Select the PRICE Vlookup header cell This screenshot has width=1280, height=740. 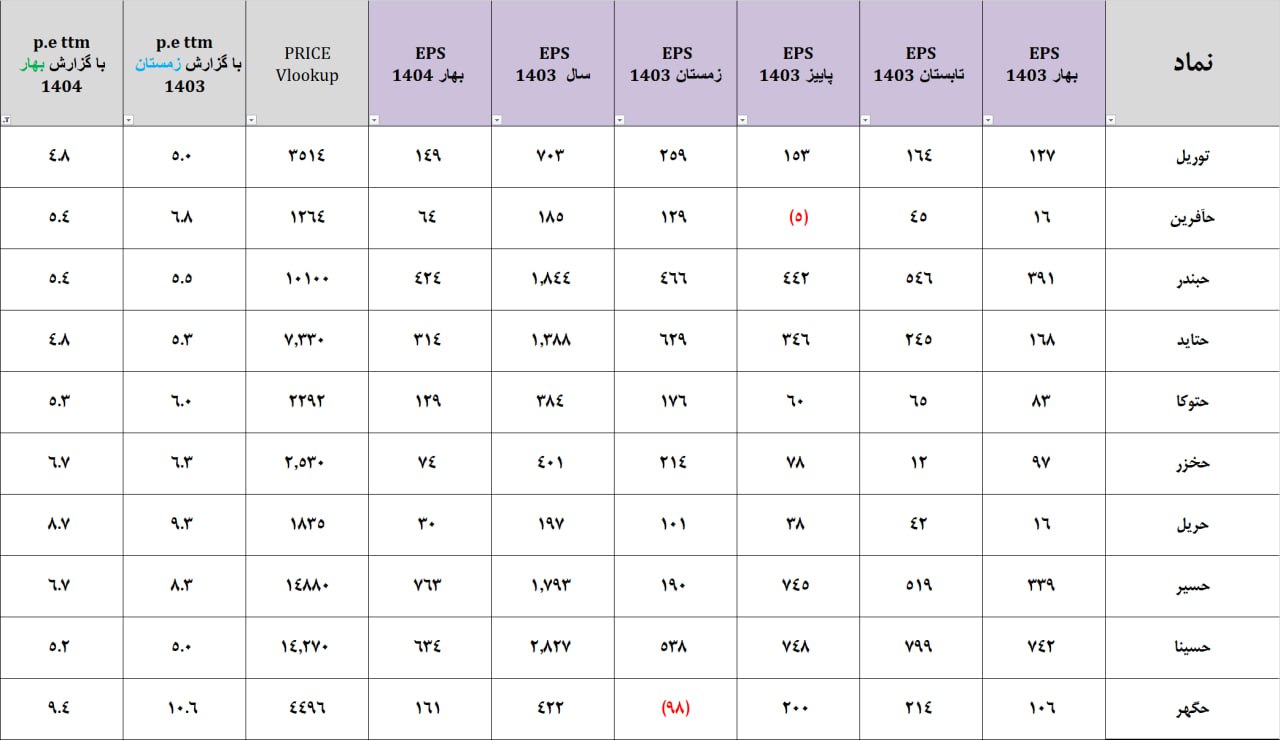307,63
